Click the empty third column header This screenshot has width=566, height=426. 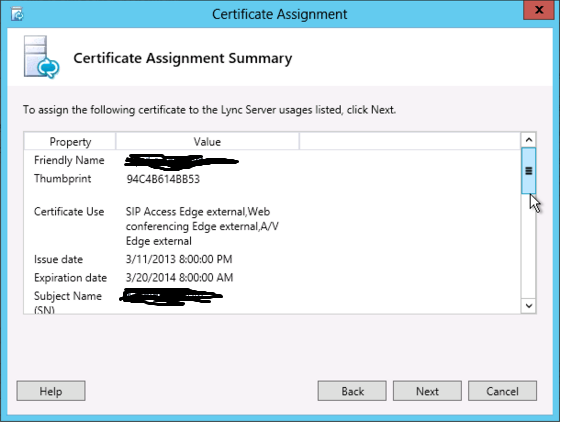[410, 142]
